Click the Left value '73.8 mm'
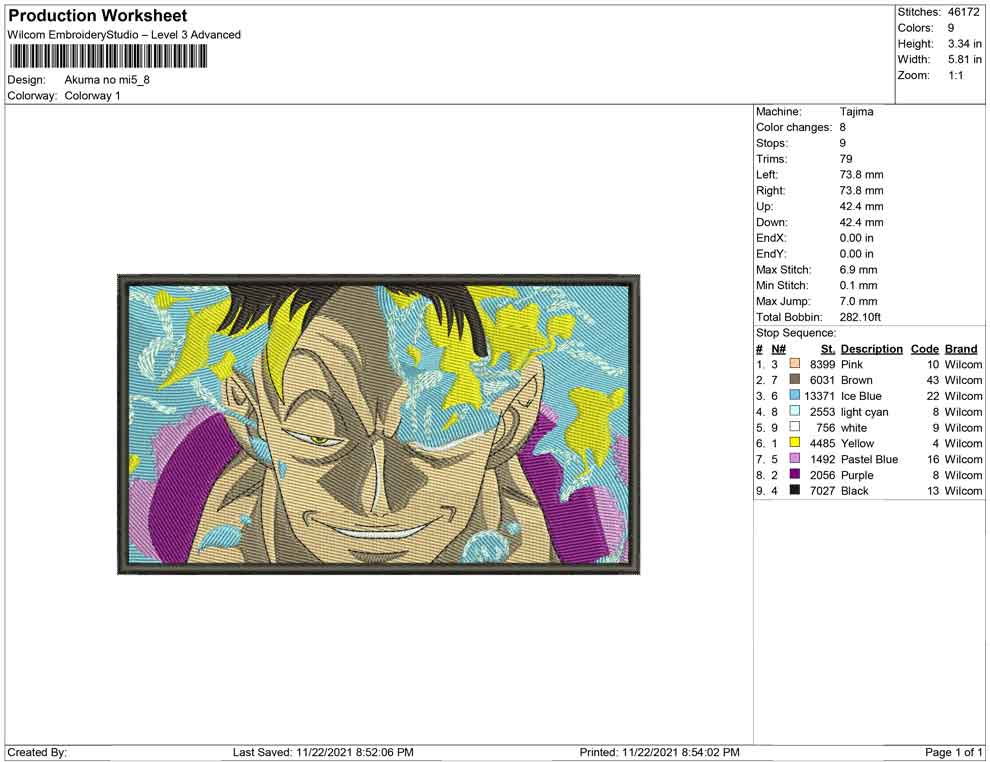Image resolution: width=990 pixels, height=762 pixels. 861,175
